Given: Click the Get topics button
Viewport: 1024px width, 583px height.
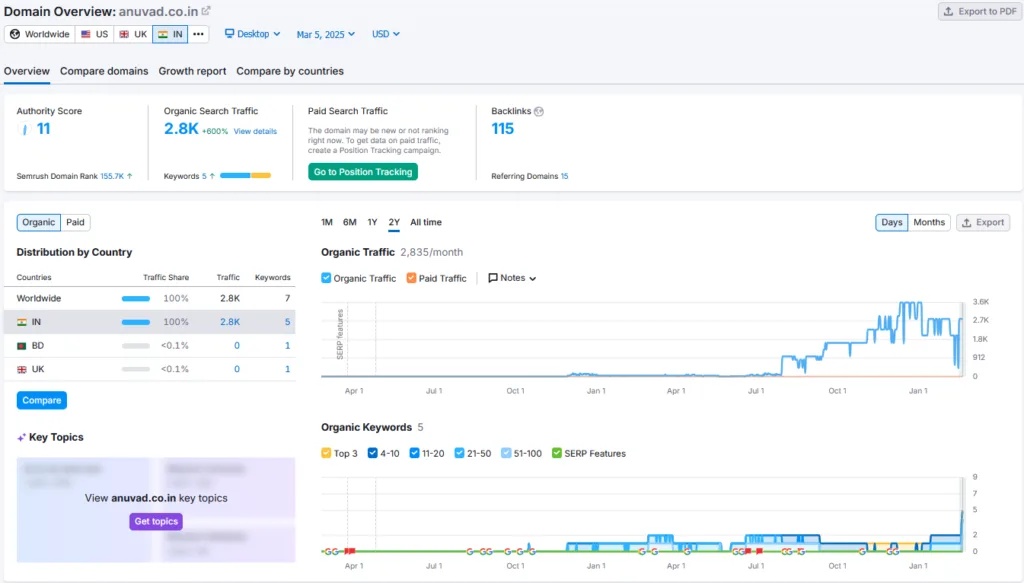Looking at the screenshot, I should [156, 521].
